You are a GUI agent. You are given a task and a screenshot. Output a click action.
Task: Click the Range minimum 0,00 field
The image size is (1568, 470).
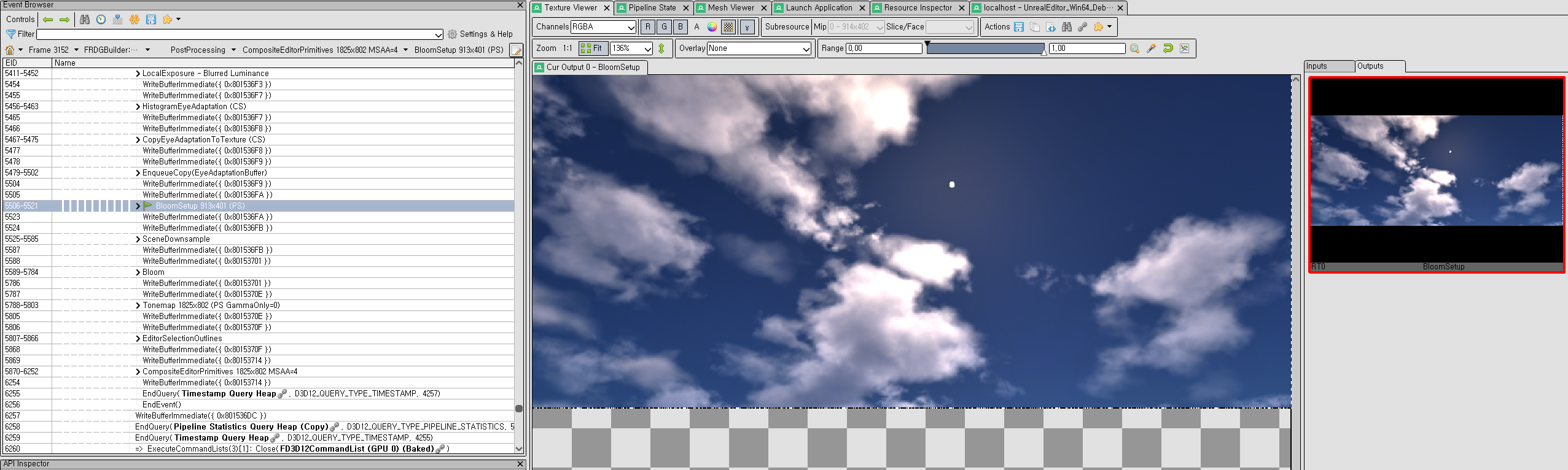tap(884, 48)
